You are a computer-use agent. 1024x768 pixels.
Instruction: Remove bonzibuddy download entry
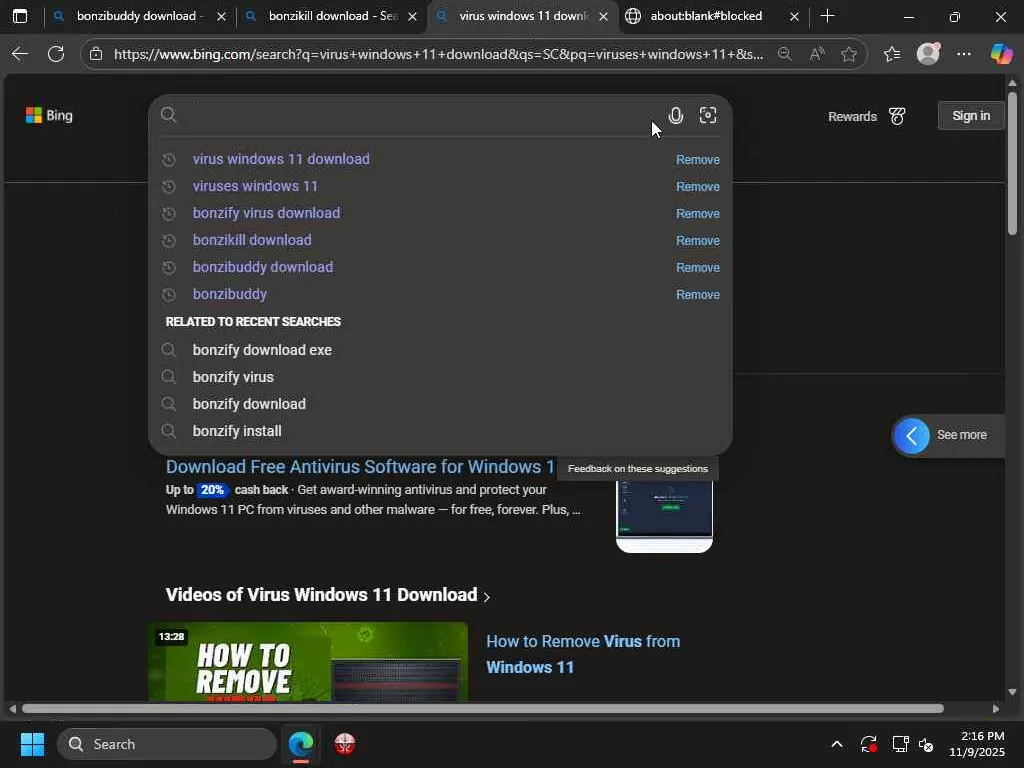pyautogui.click(x=697, y=268)
